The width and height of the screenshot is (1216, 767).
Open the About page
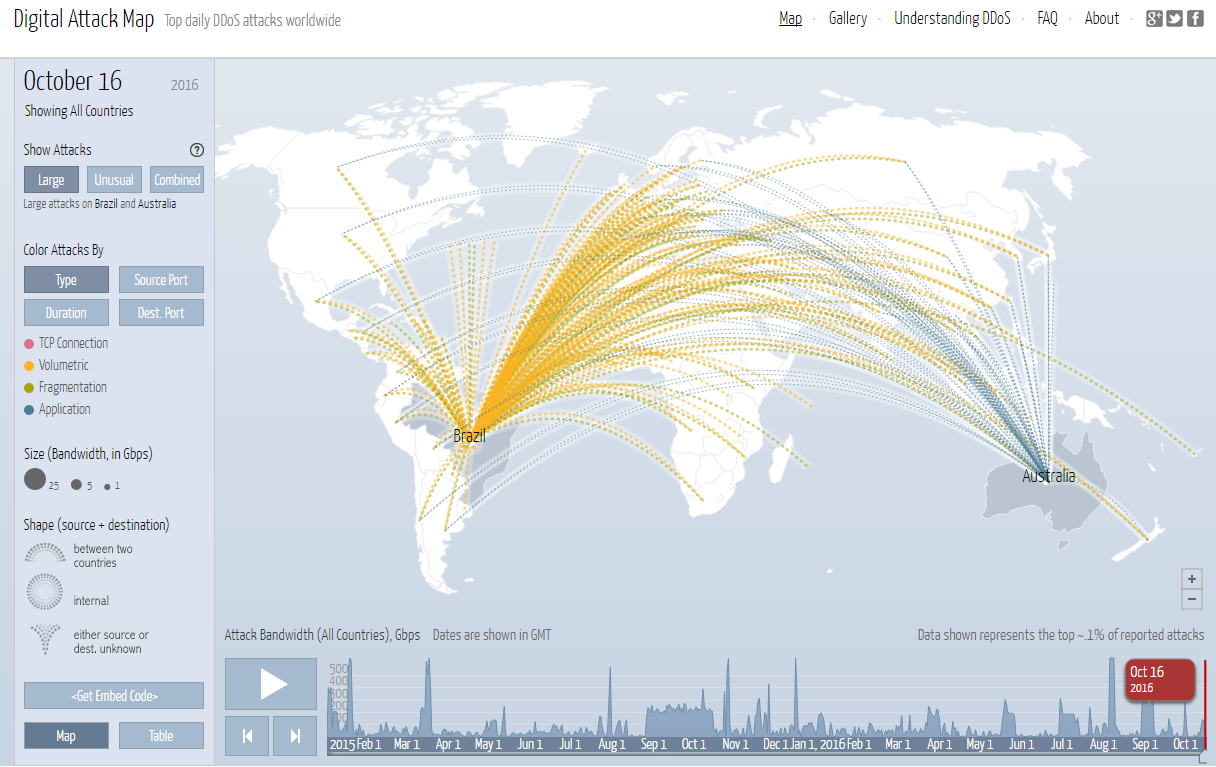1102,18
